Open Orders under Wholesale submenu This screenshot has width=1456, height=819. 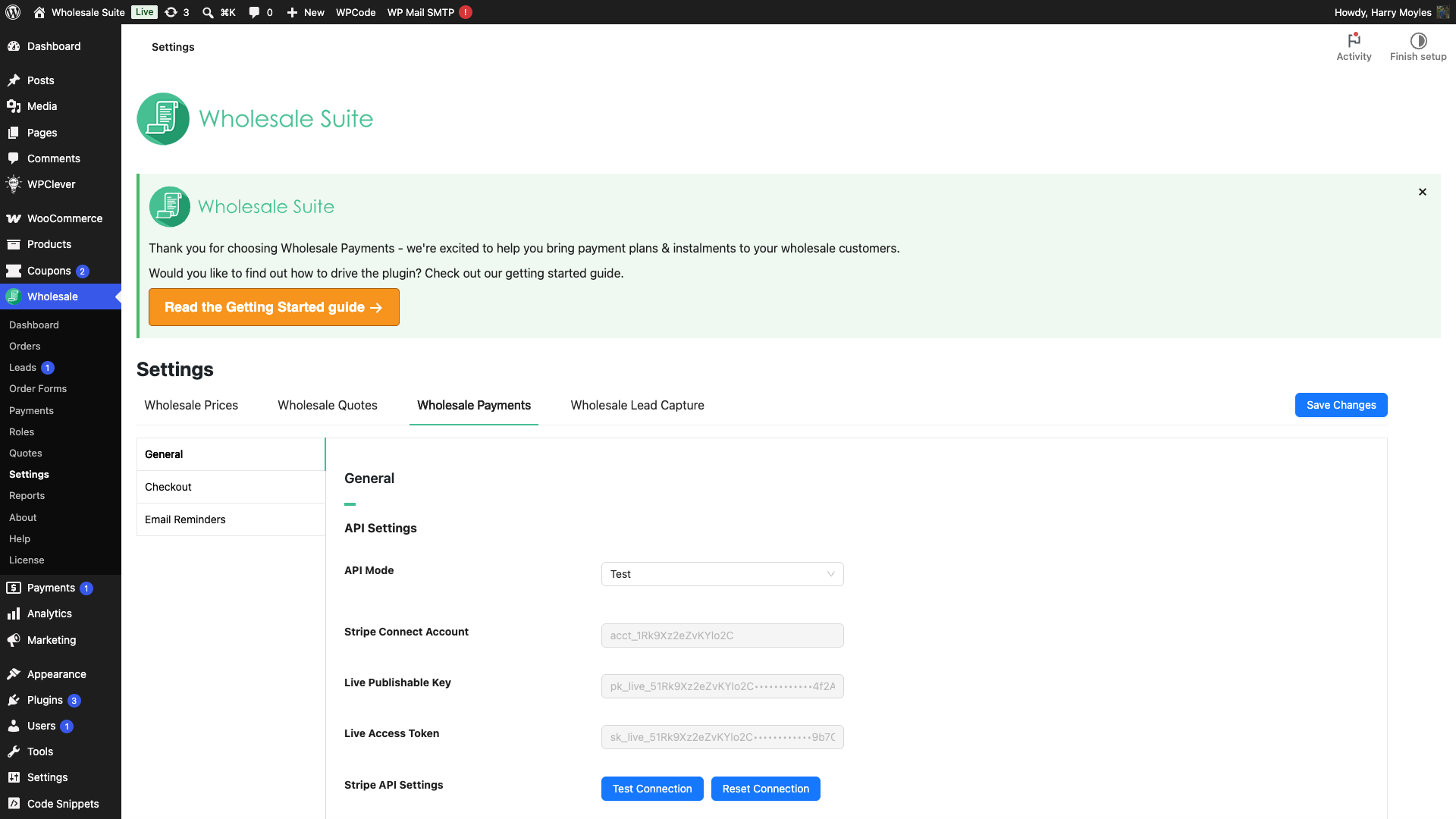coord(25,346)
